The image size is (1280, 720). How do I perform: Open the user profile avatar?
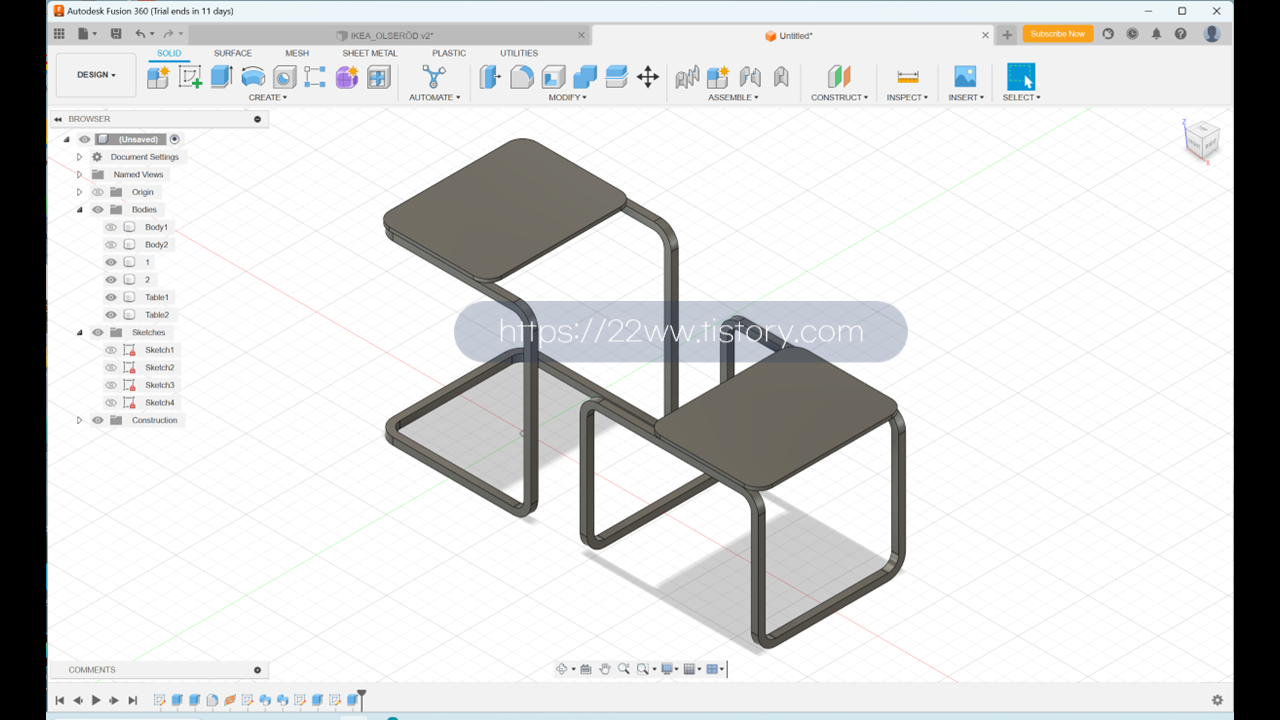(1212, 34)
